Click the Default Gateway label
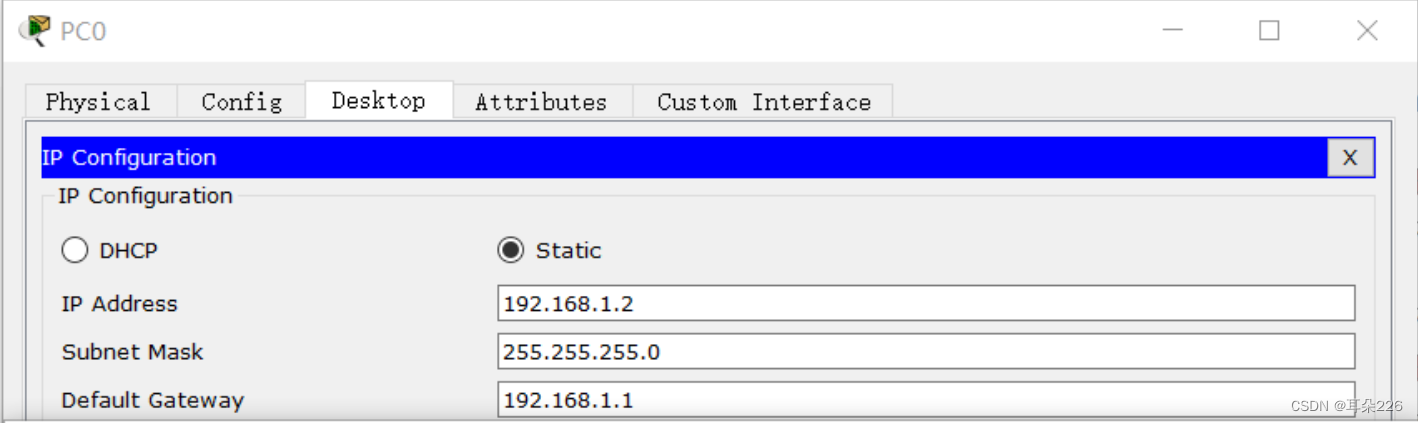This screenshot has width=1418, height=423. pyautogui.click(x=152, y=400)
